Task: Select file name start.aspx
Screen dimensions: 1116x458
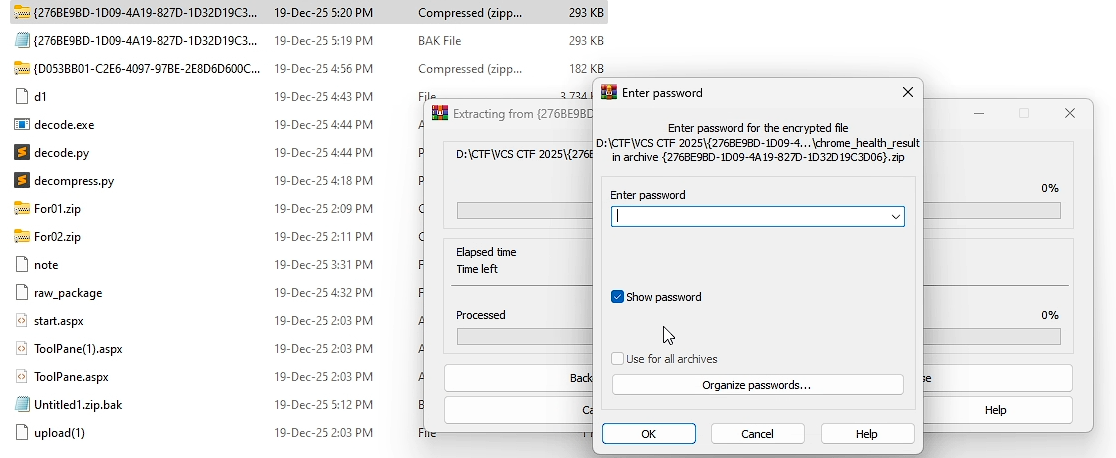Action: (59, 321)
